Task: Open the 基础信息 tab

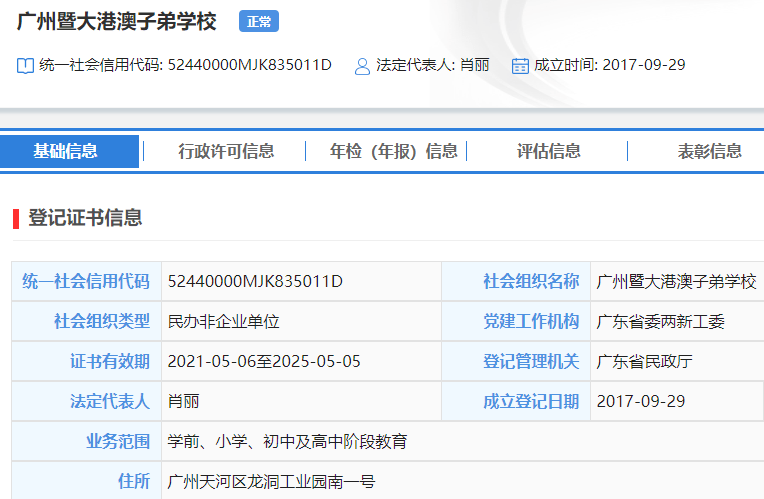Action: click(69, 151)
